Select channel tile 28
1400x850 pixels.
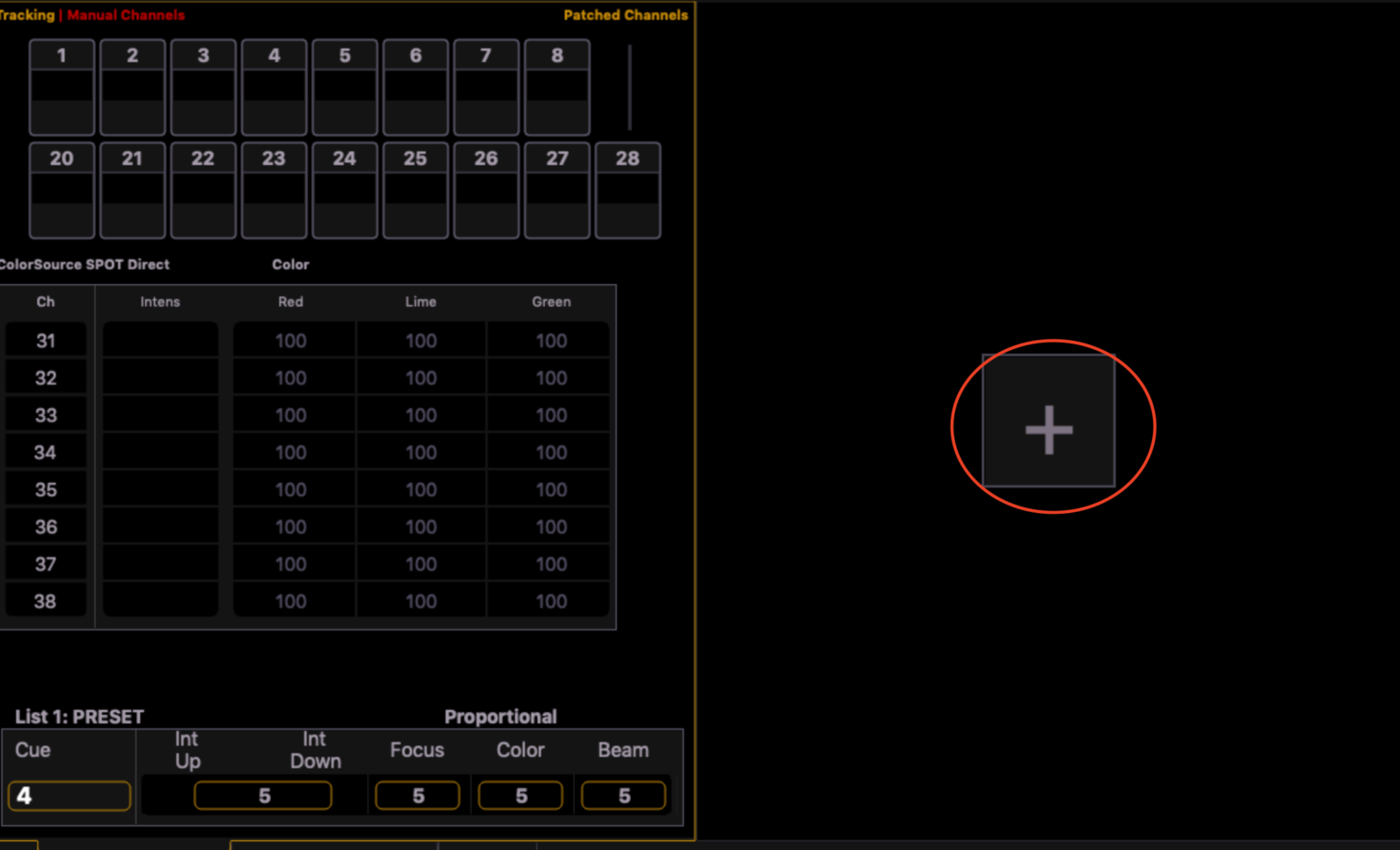click(x=627, y=189)
